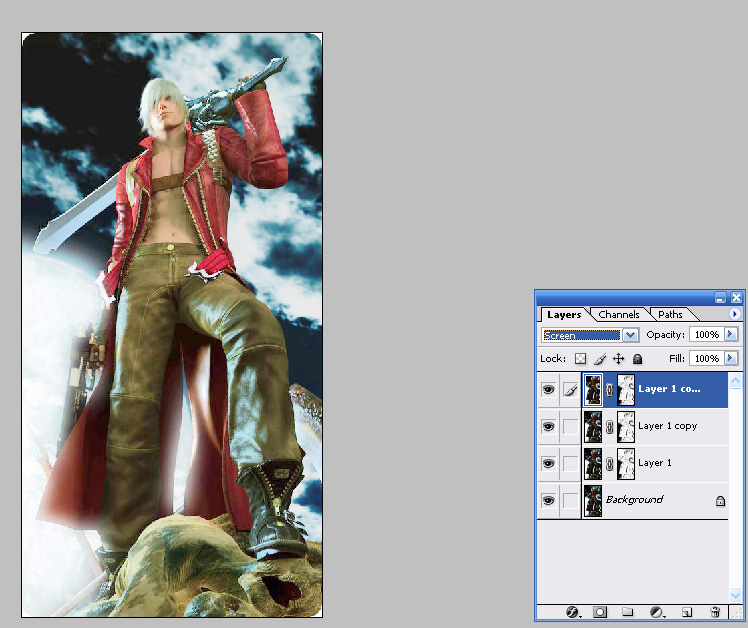The image size is (748, 628).
Task: Click the Lock all padlock icon
Action: point(637,358)
